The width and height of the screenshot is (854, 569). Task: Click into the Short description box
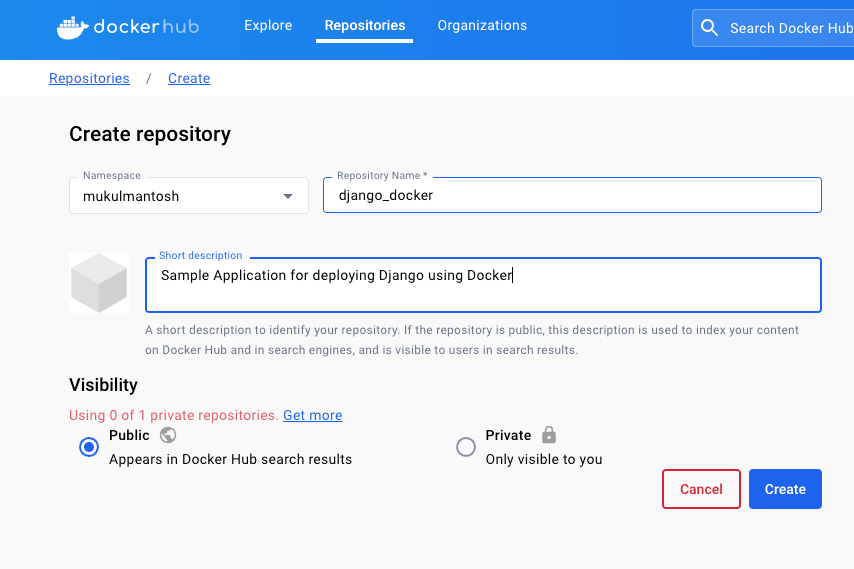point(483,285)
